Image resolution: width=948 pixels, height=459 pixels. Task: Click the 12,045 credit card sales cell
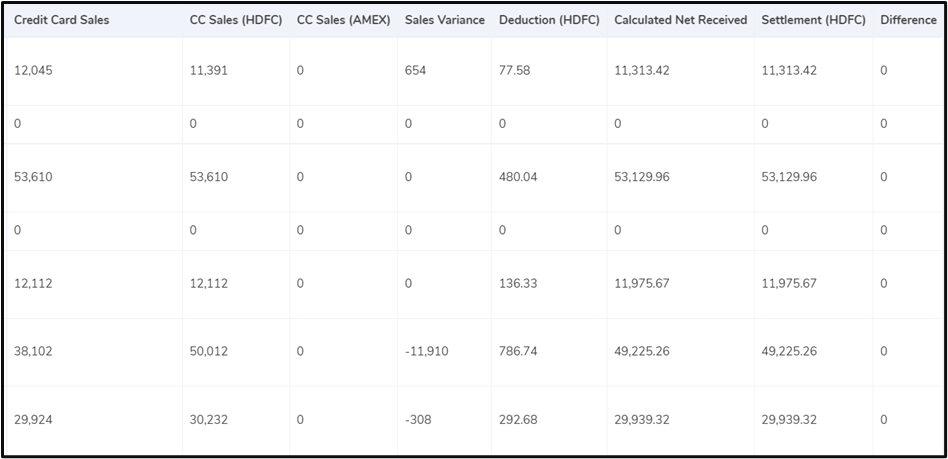tap(33, 71)
